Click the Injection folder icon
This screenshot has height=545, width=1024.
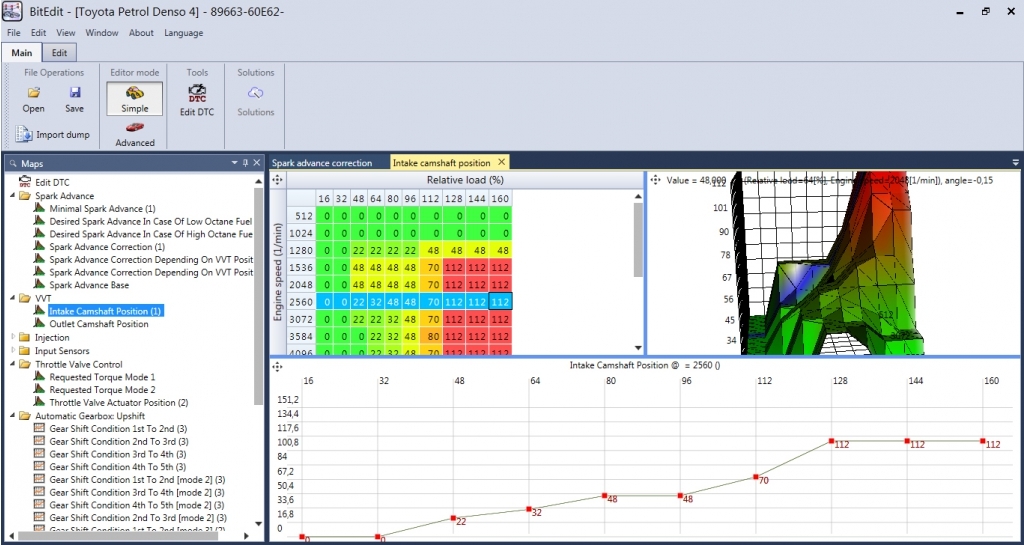point(25,337)
